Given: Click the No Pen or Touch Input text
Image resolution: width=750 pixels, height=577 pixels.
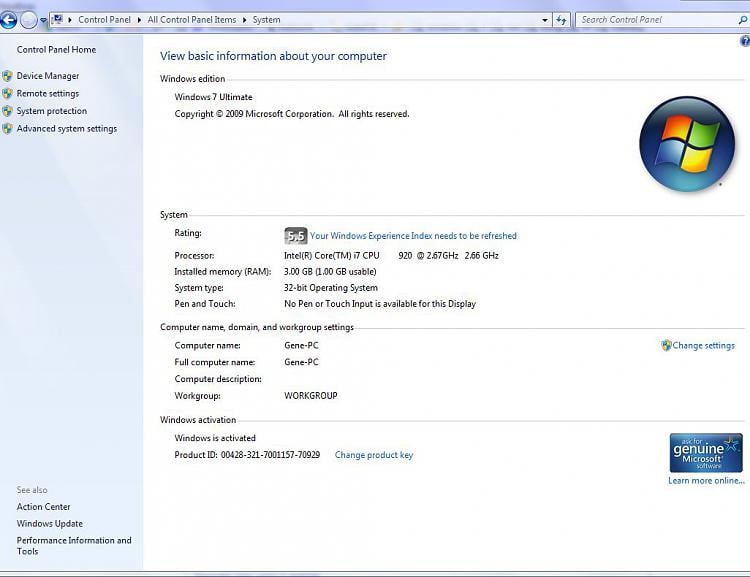Looking at the screenshot, I should coord(380,304).
